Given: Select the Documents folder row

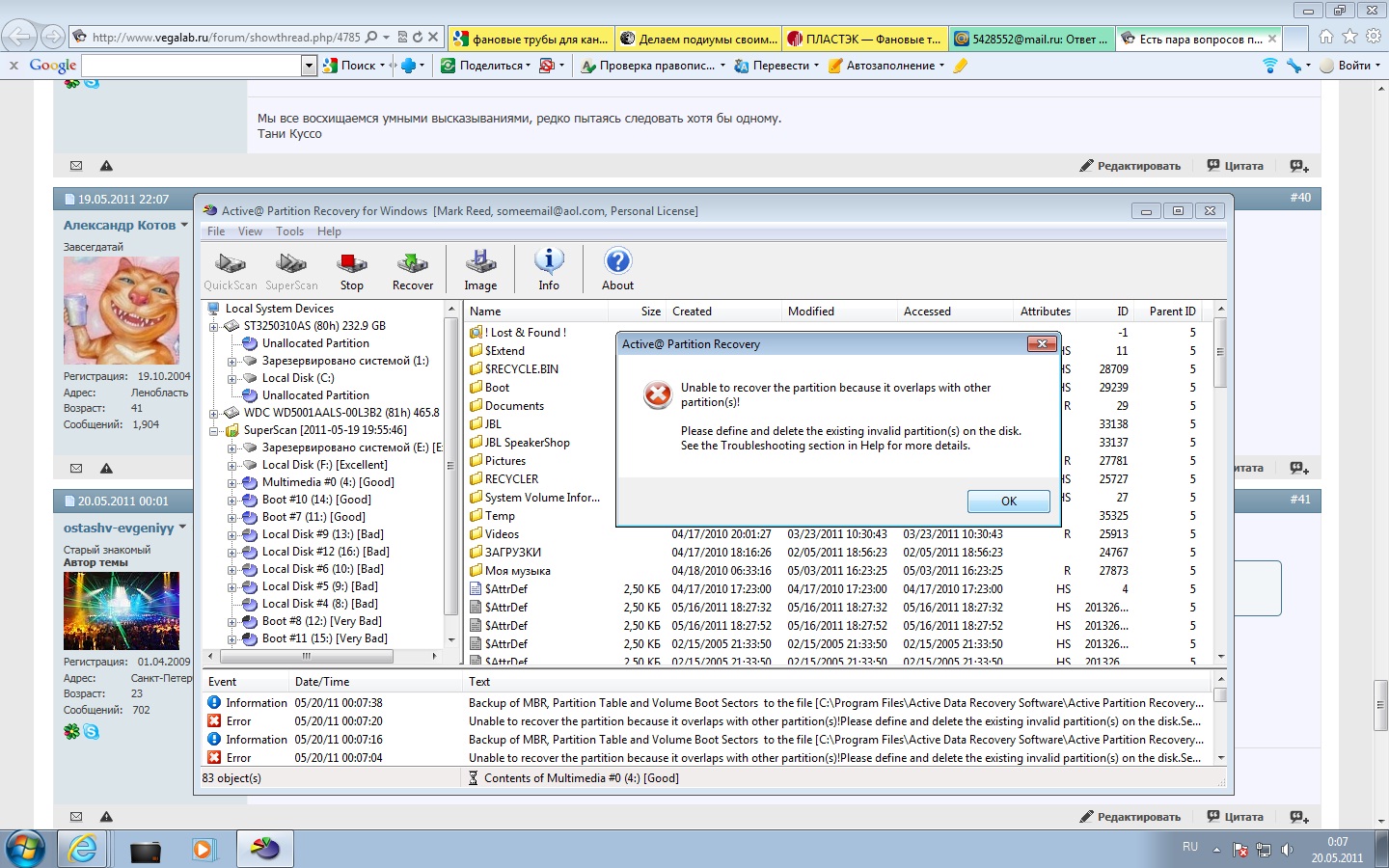Looking at the screenshot, I should click(514, 406).
